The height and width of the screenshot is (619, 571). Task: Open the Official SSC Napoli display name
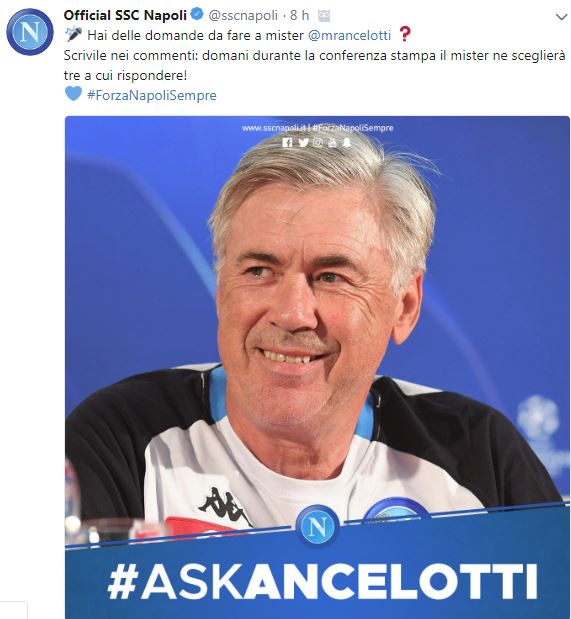click(x=125, y=15)
